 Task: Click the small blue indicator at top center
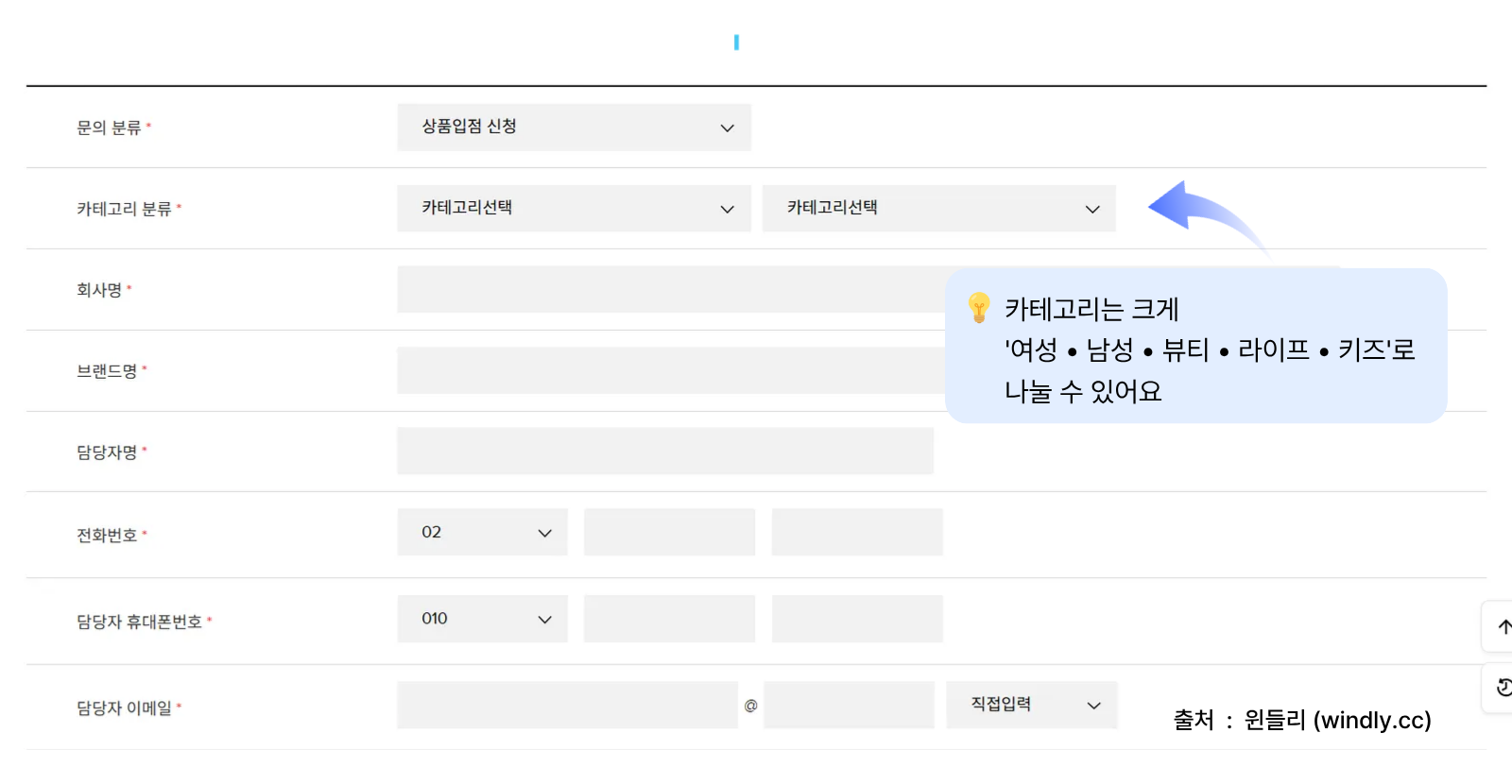(x=737, y=41)
